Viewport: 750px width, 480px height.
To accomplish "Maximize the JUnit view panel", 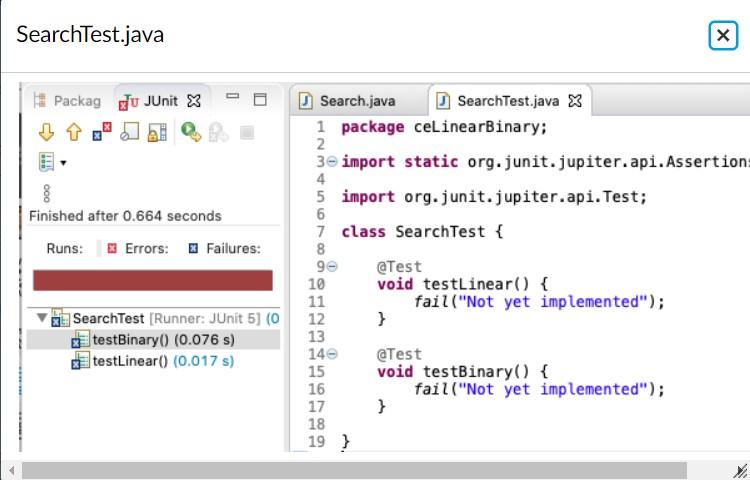I will click(260, 99).
